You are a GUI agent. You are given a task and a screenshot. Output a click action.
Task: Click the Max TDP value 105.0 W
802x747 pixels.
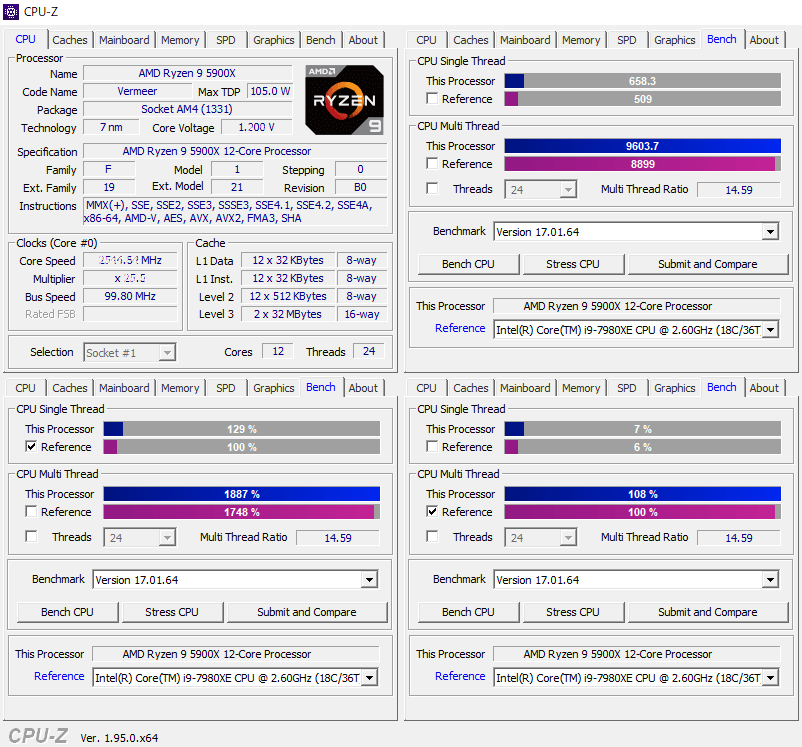(x=270, y=91)
